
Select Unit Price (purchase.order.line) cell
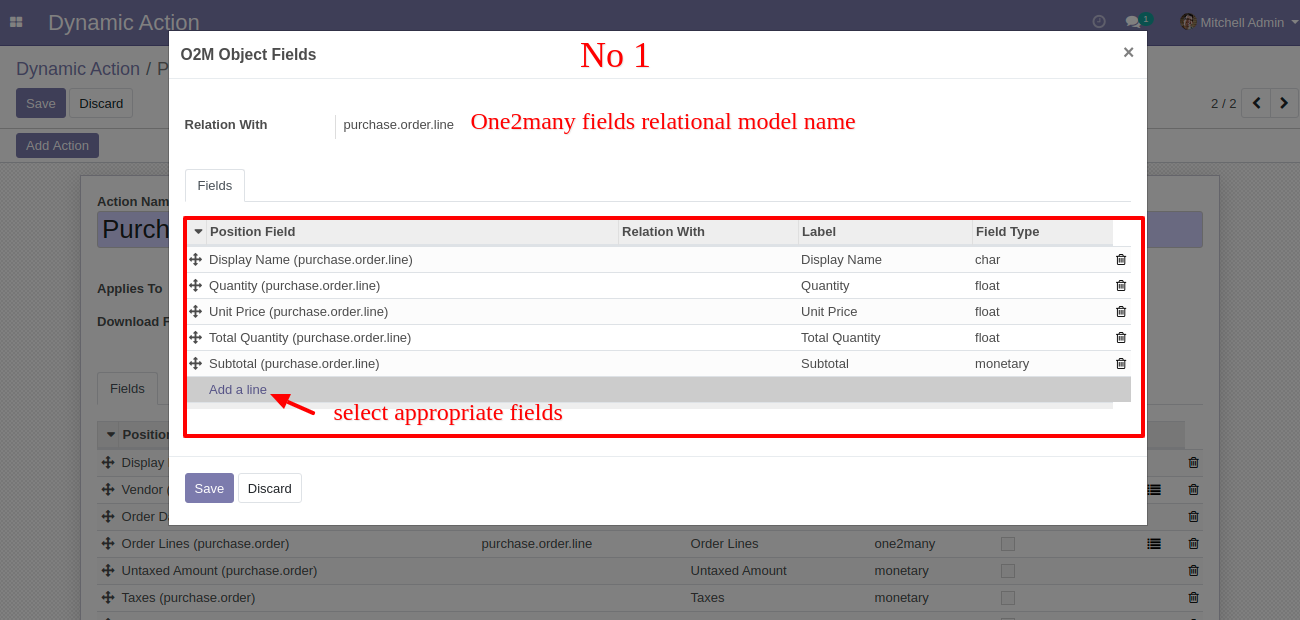click(x=298, y=311)
